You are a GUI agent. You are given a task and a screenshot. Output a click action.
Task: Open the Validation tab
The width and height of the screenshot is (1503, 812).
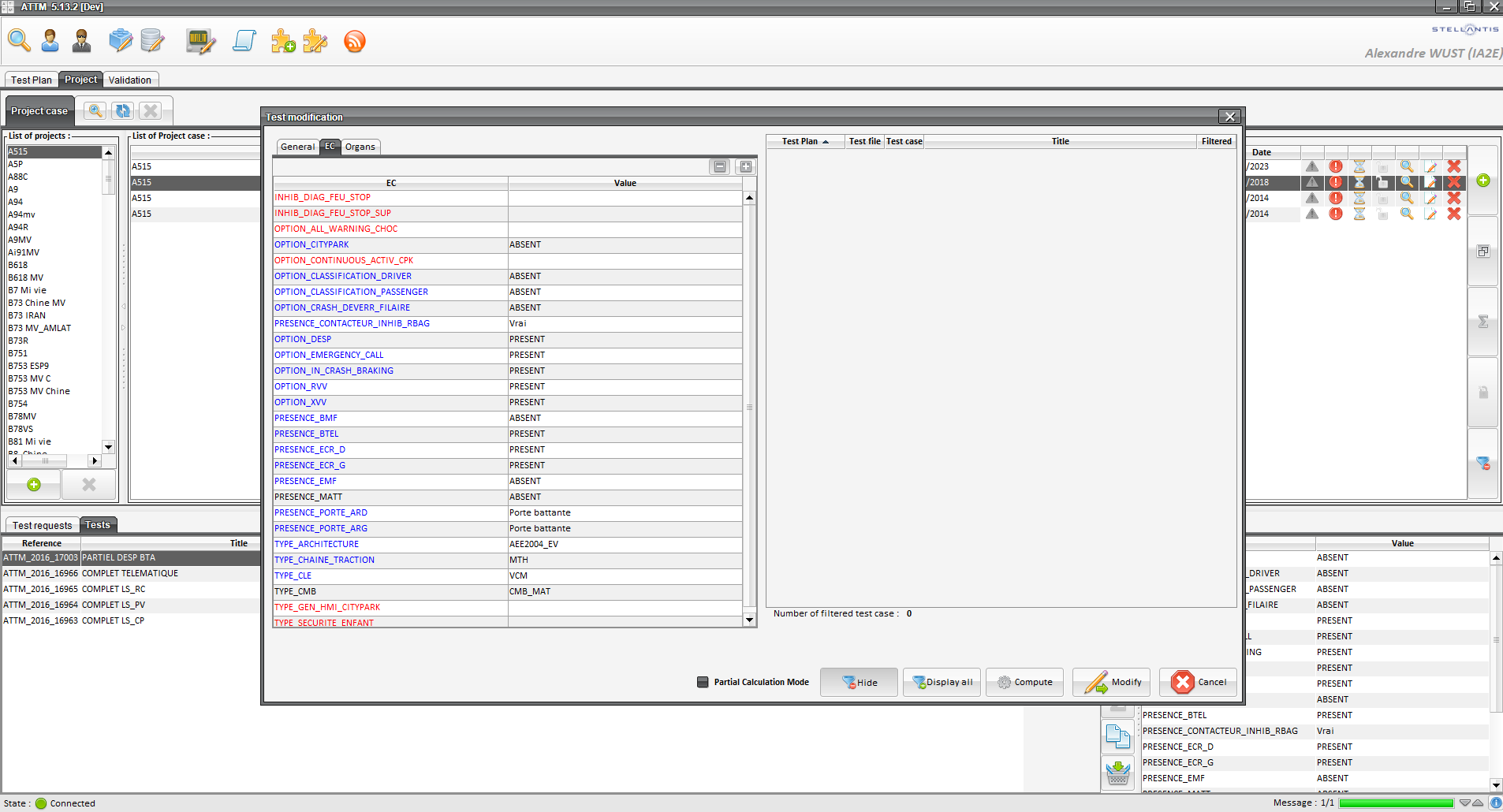(x=130, y=80)
